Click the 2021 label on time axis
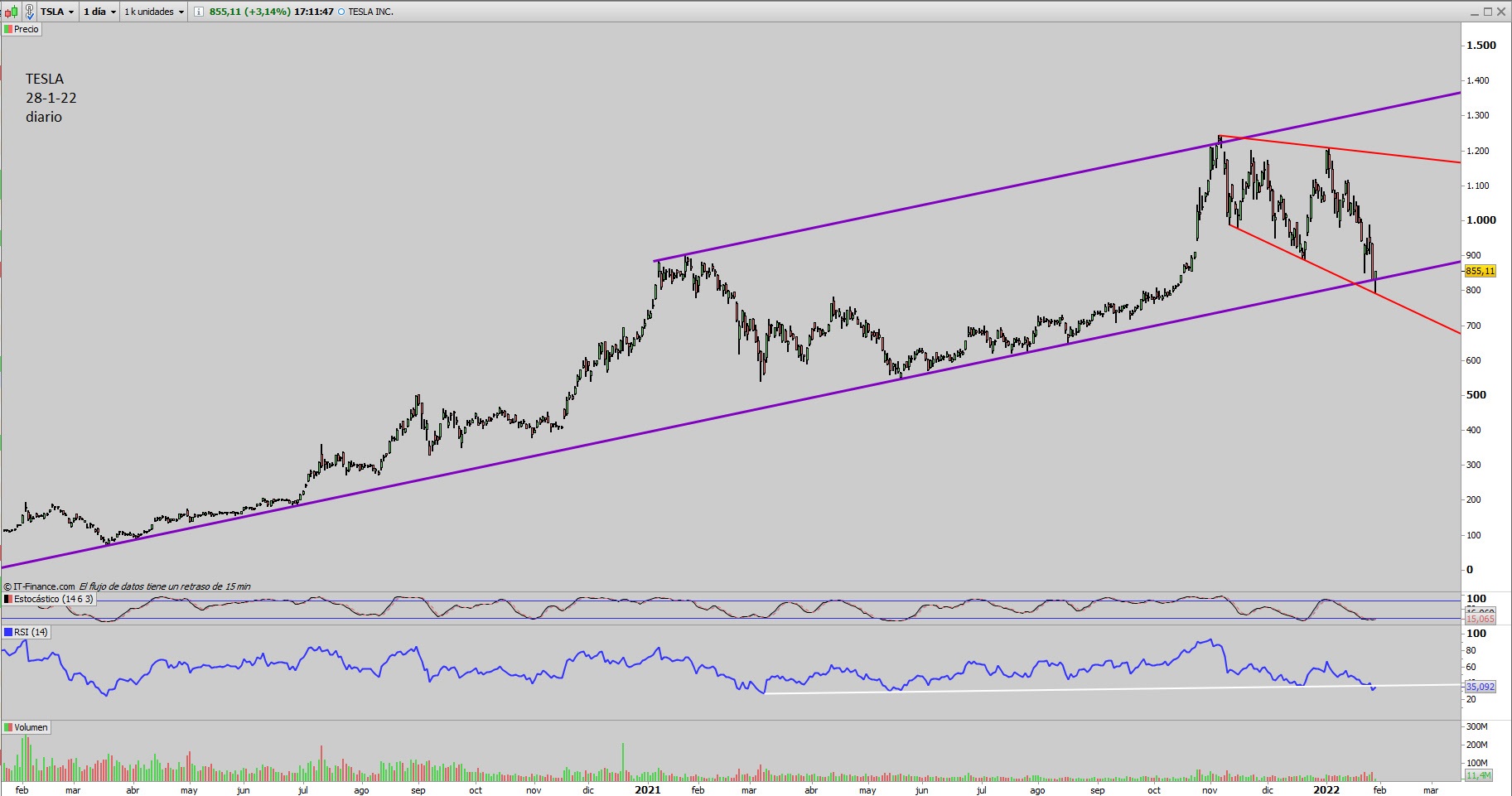 click(x=647, y=789)
